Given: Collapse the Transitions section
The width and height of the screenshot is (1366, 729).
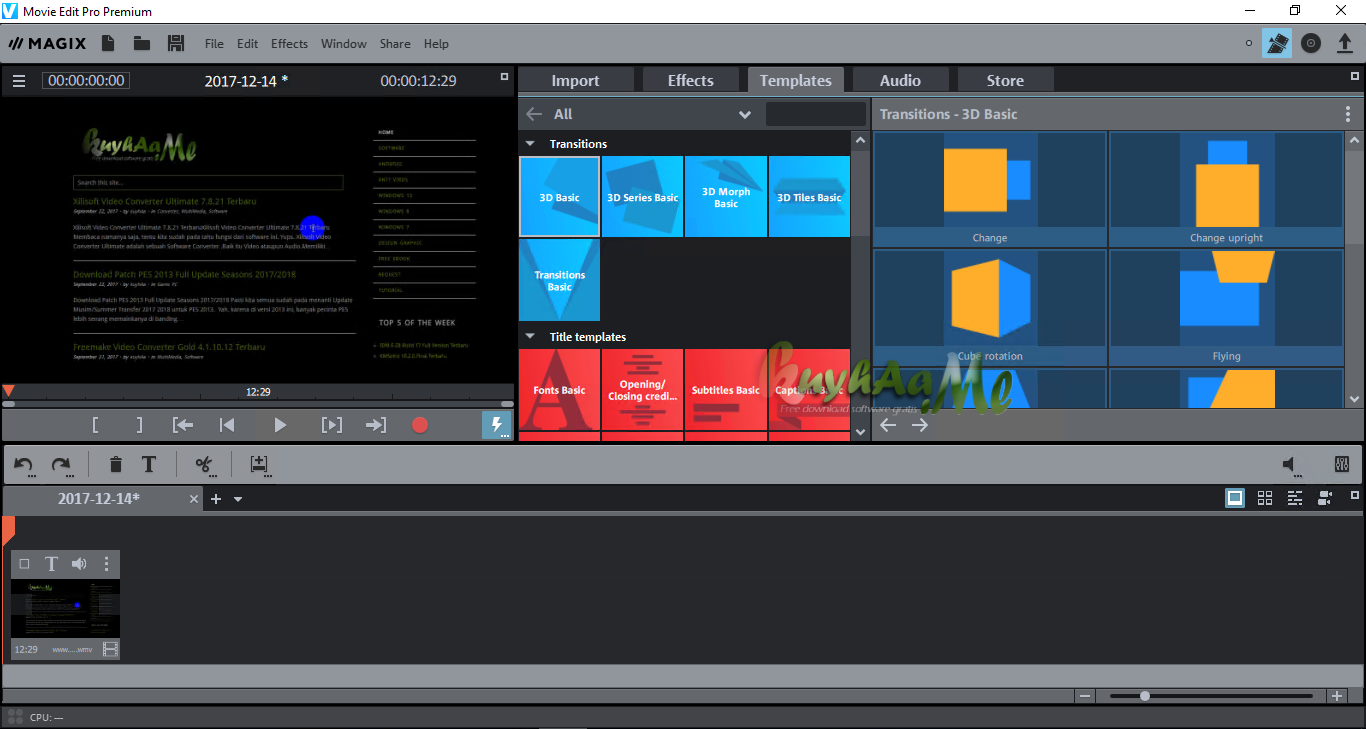Looking at the screenshot, I should coord(530,144).
